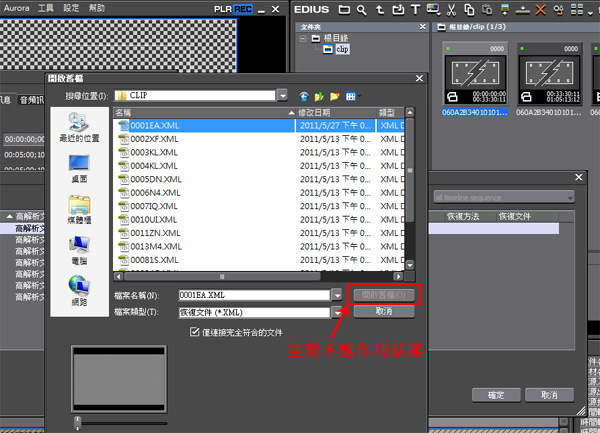Open the 設定 menu in Aurora
Image resolution: width=600 pixels, height=433 pixels.
(x=71, y=8)
